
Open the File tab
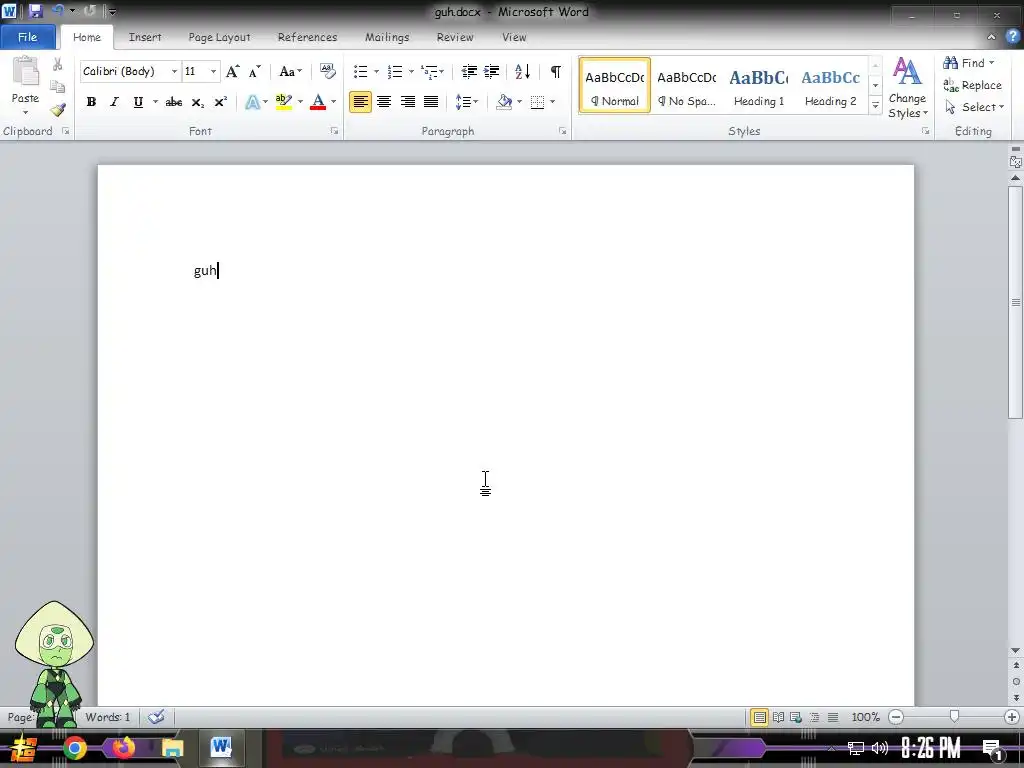pyautogui.click(x=27, y=37)
